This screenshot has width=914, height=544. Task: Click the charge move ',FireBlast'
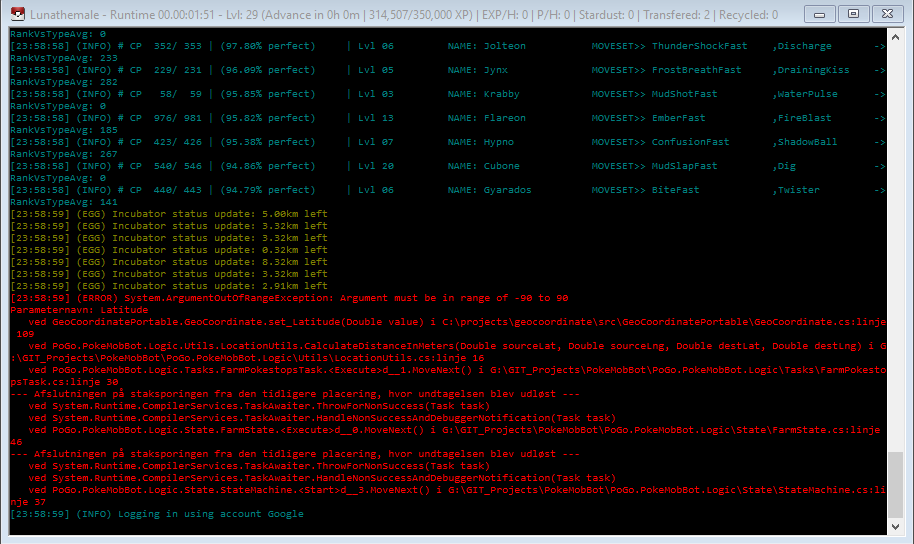click(802, 118)
